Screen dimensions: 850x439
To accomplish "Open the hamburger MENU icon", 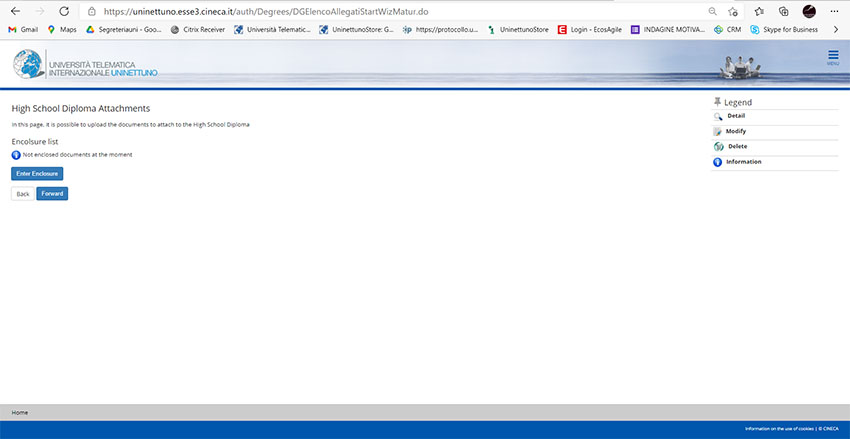I will coord(832,57).
